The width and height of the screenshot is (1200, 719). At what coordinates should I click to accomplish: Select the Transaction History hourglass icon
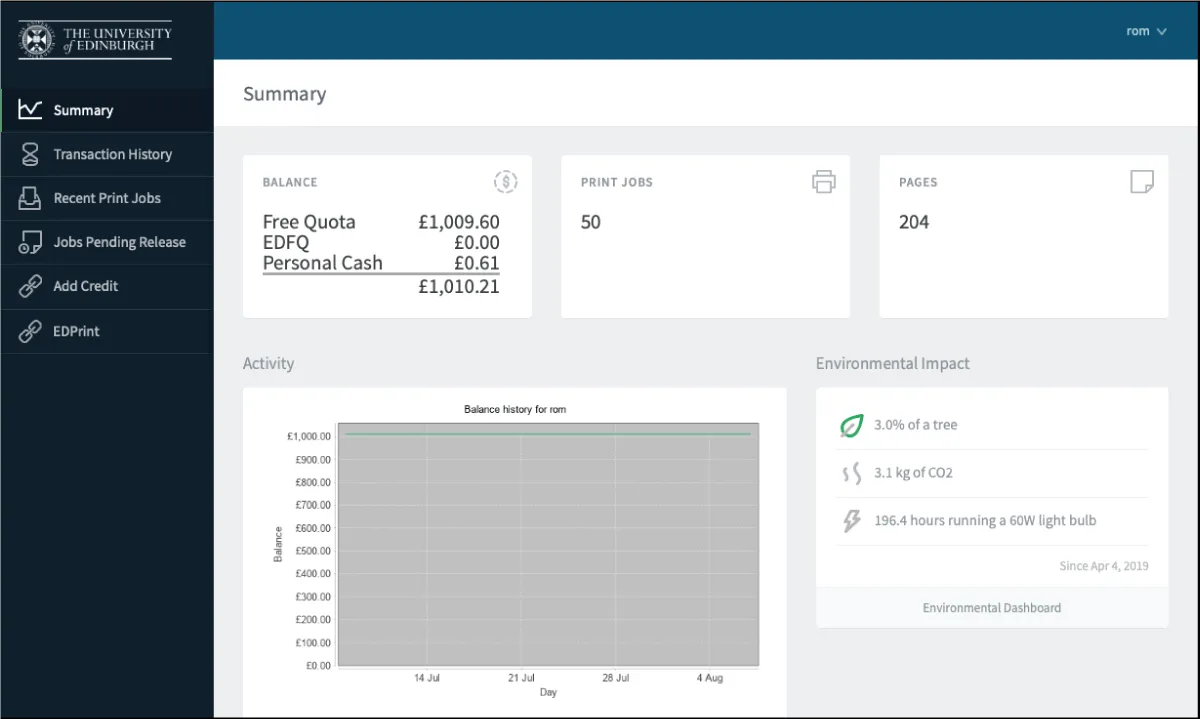click(31, 154)
